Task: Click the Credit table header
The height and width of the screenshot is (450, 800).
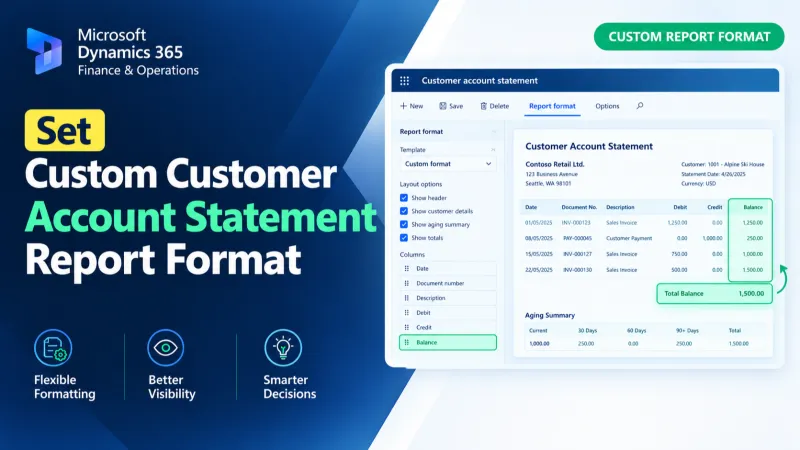Action: click(714, 207)
